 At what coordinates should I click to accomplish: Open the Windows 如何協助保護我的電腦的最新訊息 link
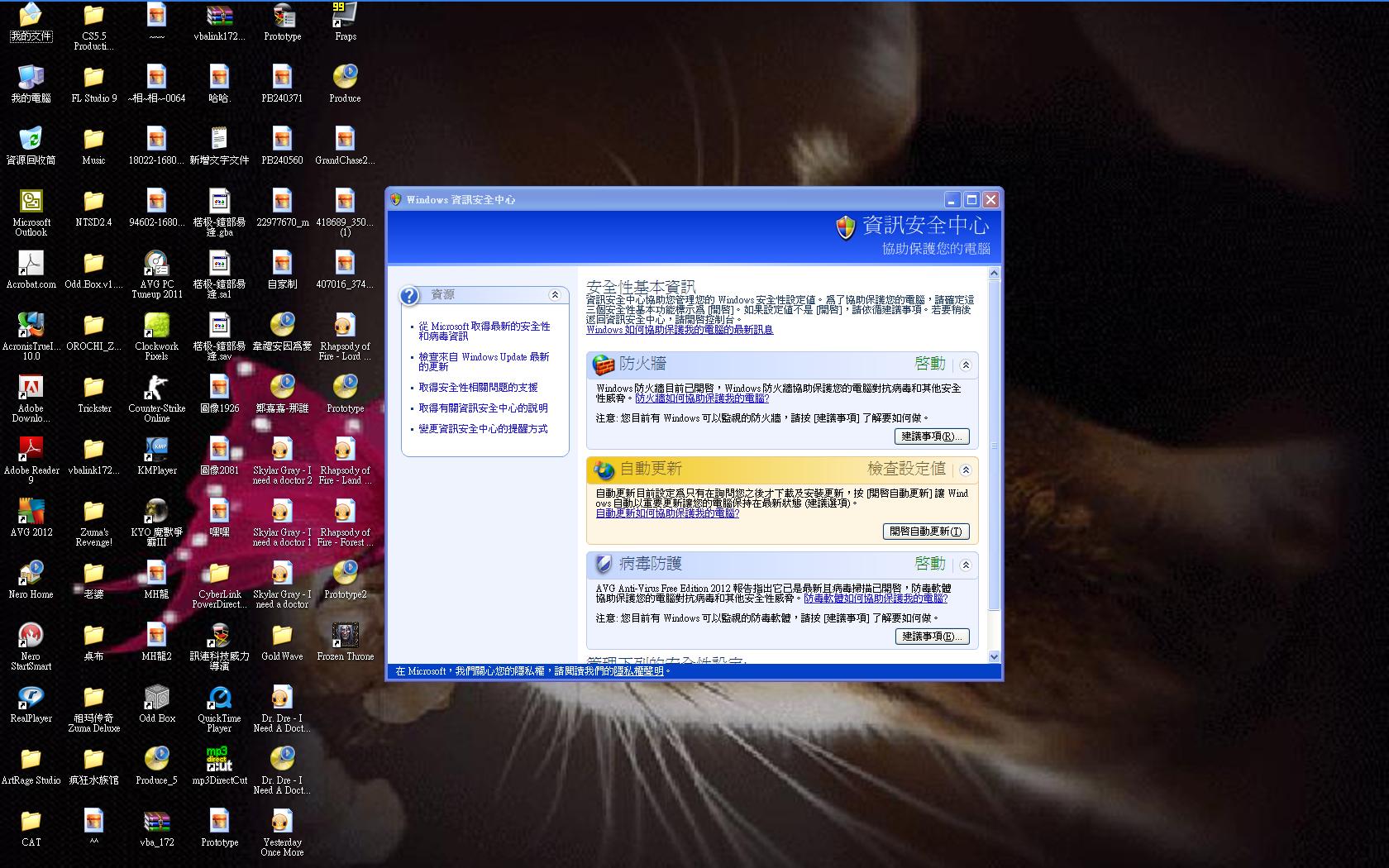680,330
